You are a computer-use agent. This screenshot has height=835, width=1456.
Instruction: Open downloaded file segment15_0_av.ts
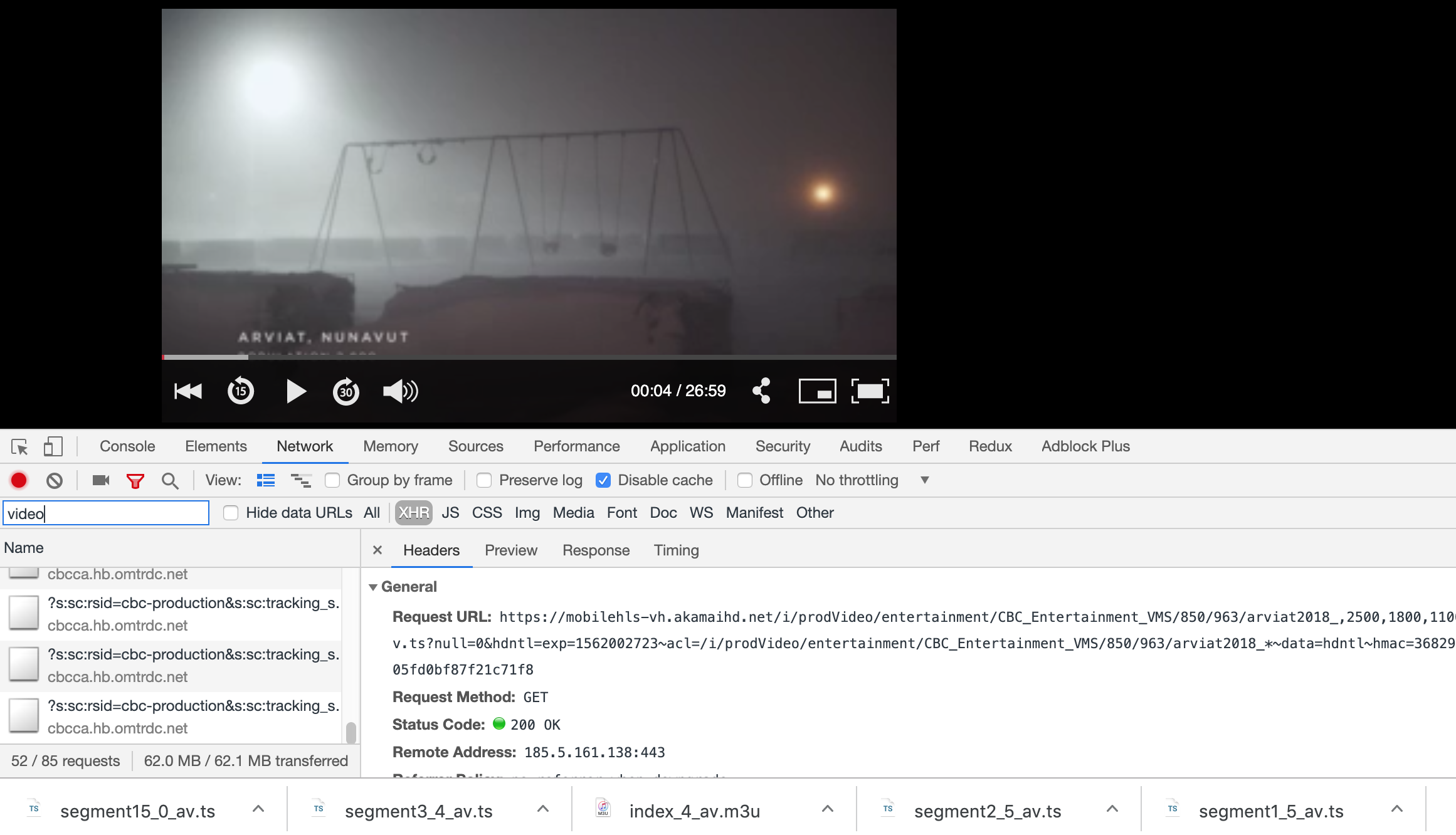(x=137, y=811)
